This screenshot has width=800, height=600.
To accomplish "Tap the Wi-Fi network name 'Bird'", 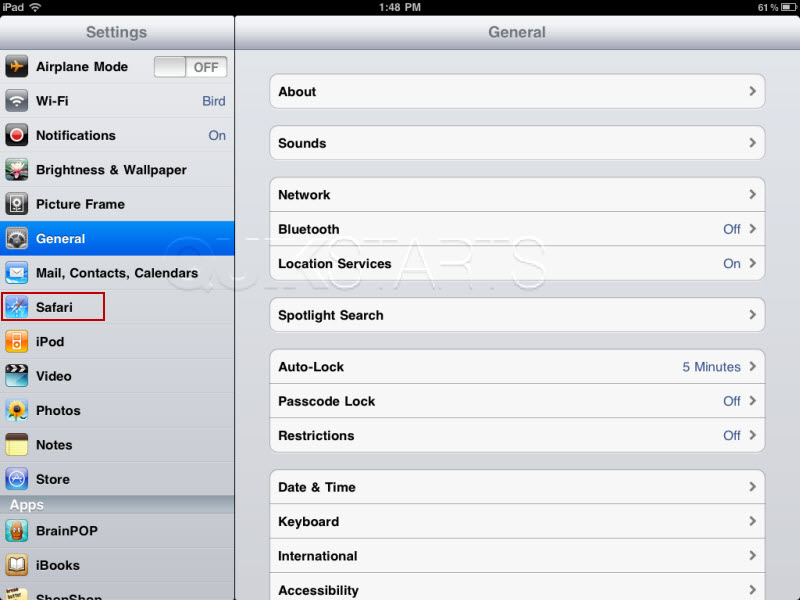I will (214, 101).
